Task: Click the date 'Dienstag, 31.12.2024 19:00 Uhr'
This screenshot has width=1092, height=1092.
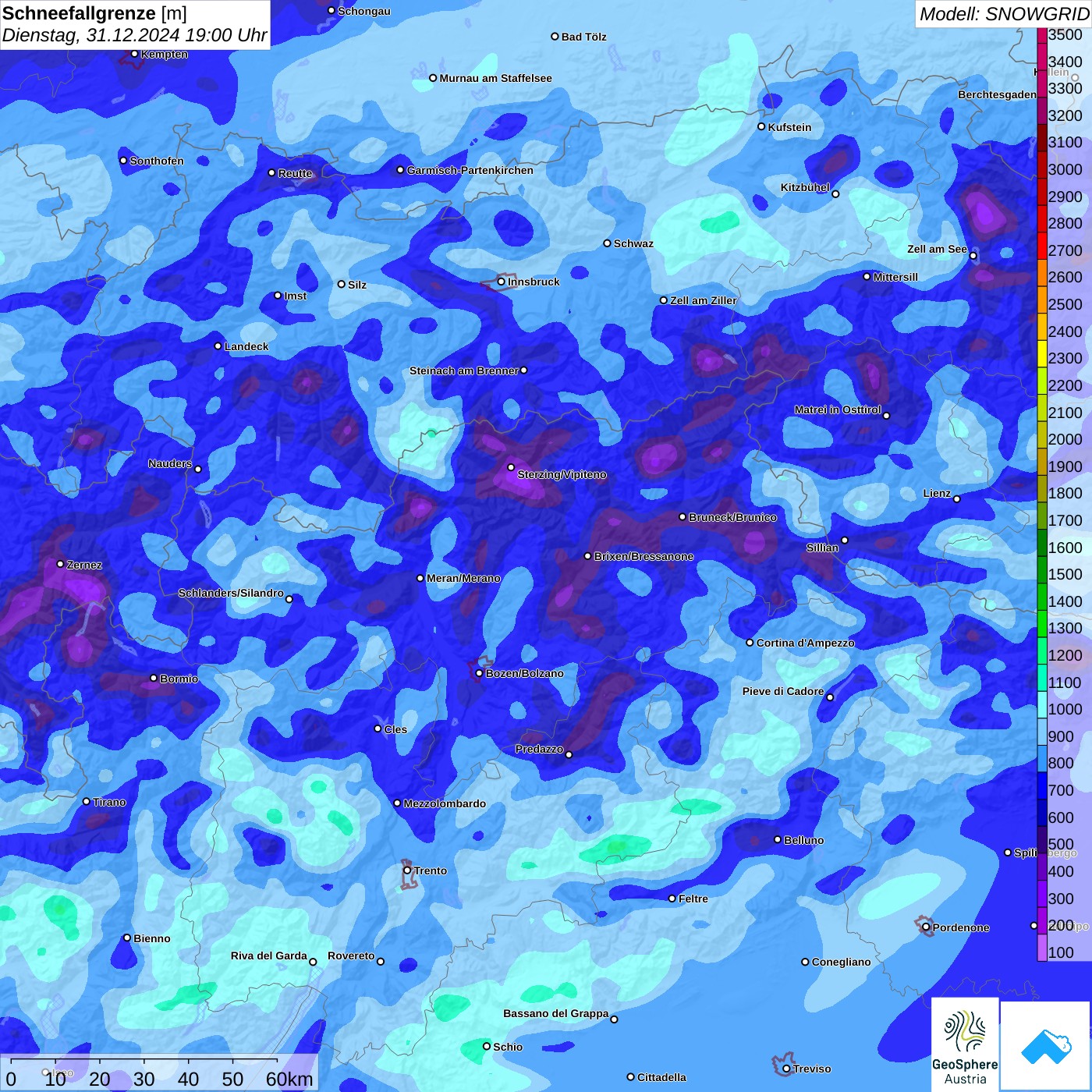Action: click(x=134, y=35)
